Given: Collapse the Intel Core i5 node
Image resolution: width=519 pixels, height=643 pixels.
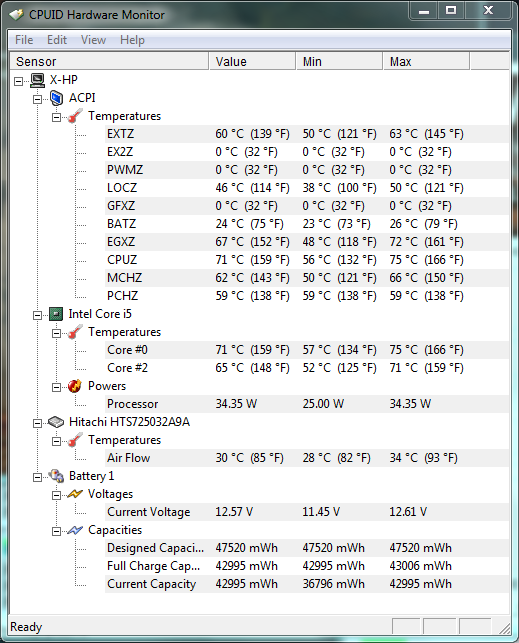Looking at the screenshot, I should pos(37,315).
